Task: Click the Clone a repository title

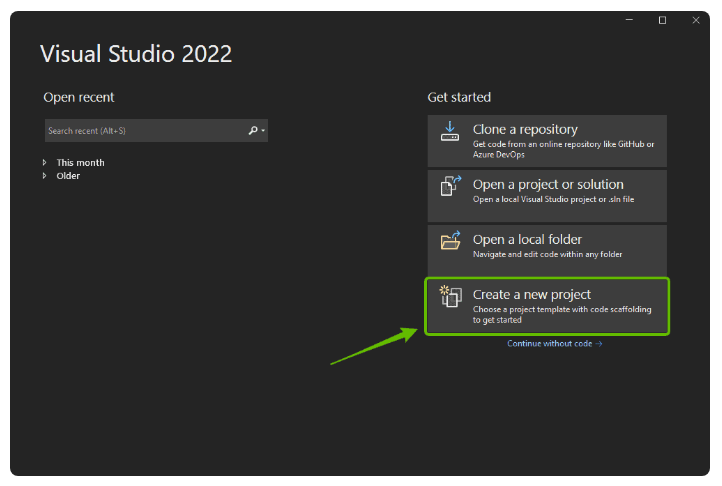Action: click(x=525, y=129)
